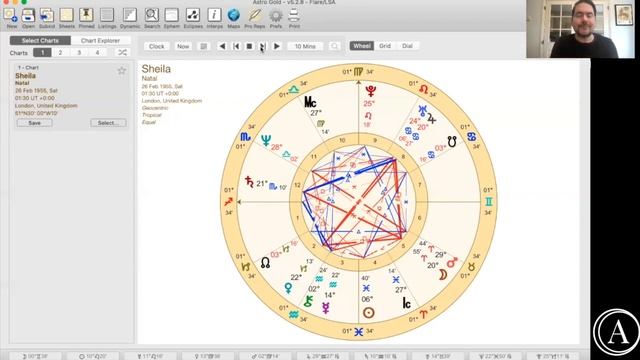Viewport: 640px width, 360px height.
Task: Click the Ic label on the chart
Action: pos(407,303)
